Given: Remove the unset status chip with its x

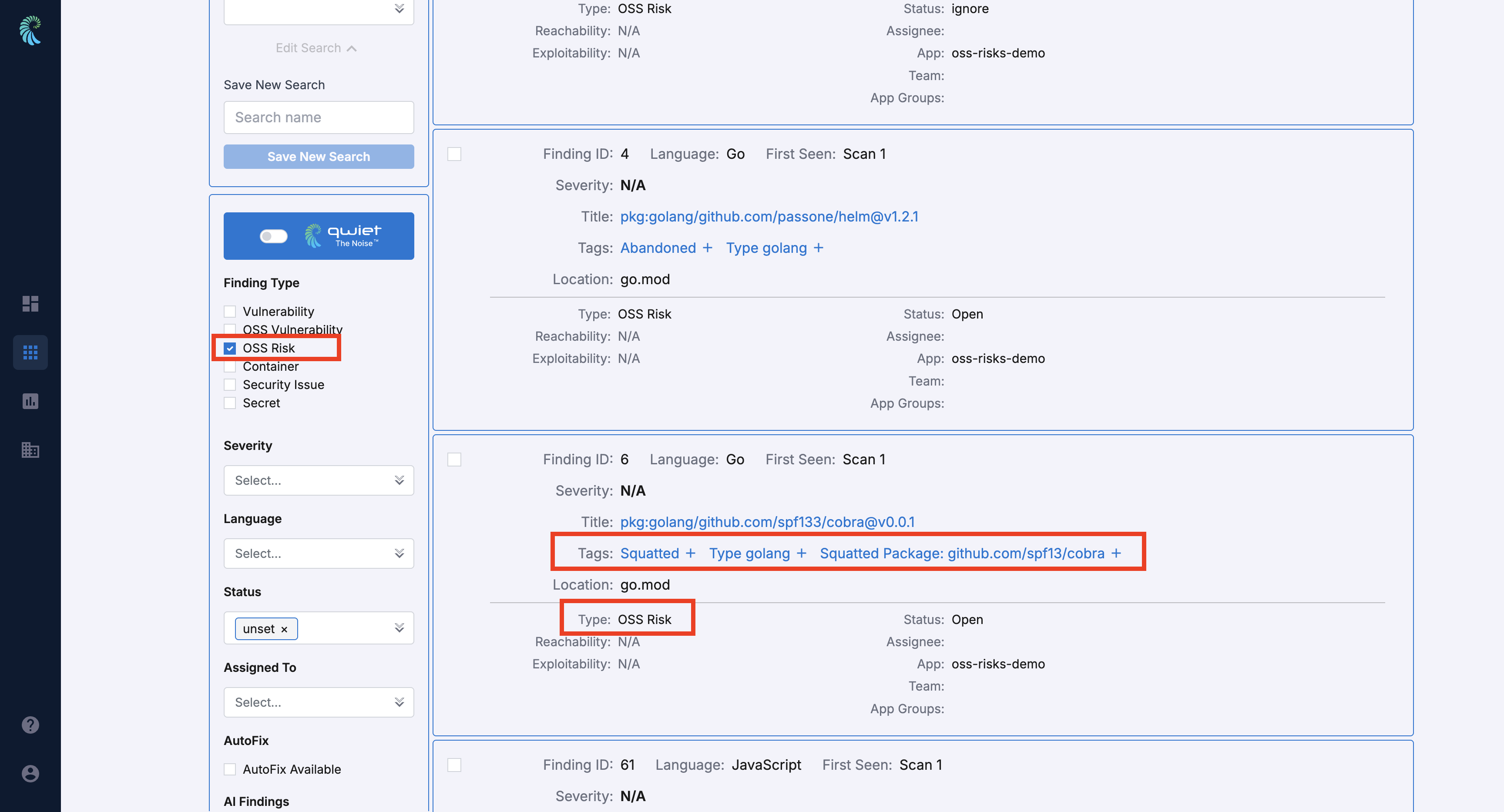Looking at the screenshot, I should coord(285,629).
